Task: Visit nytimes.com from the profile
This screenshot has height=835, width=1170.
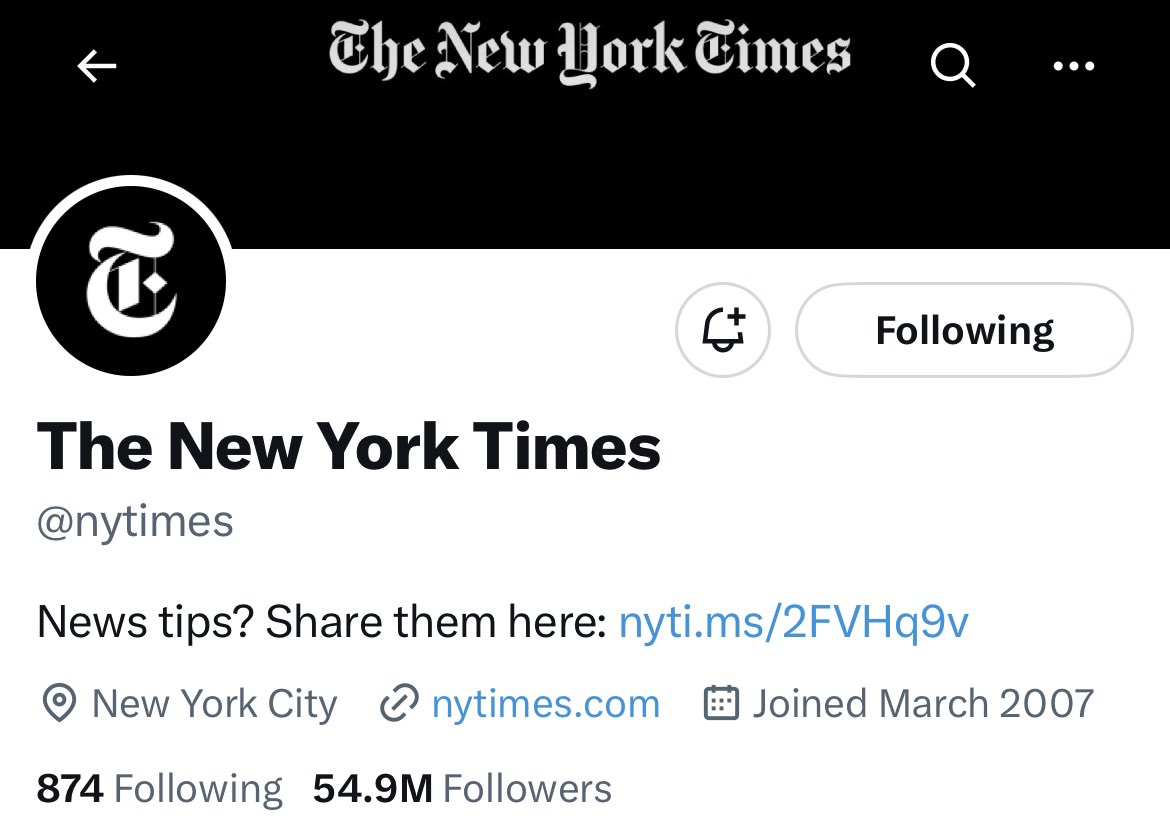Action: (545, 703)
